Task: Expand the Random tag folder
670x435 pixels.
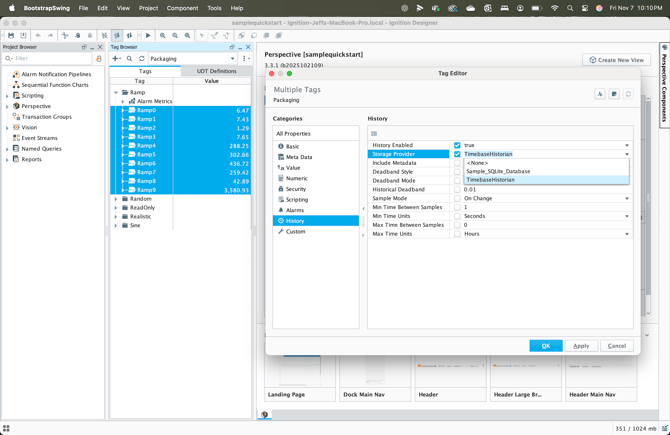Action: pos(116,199)
